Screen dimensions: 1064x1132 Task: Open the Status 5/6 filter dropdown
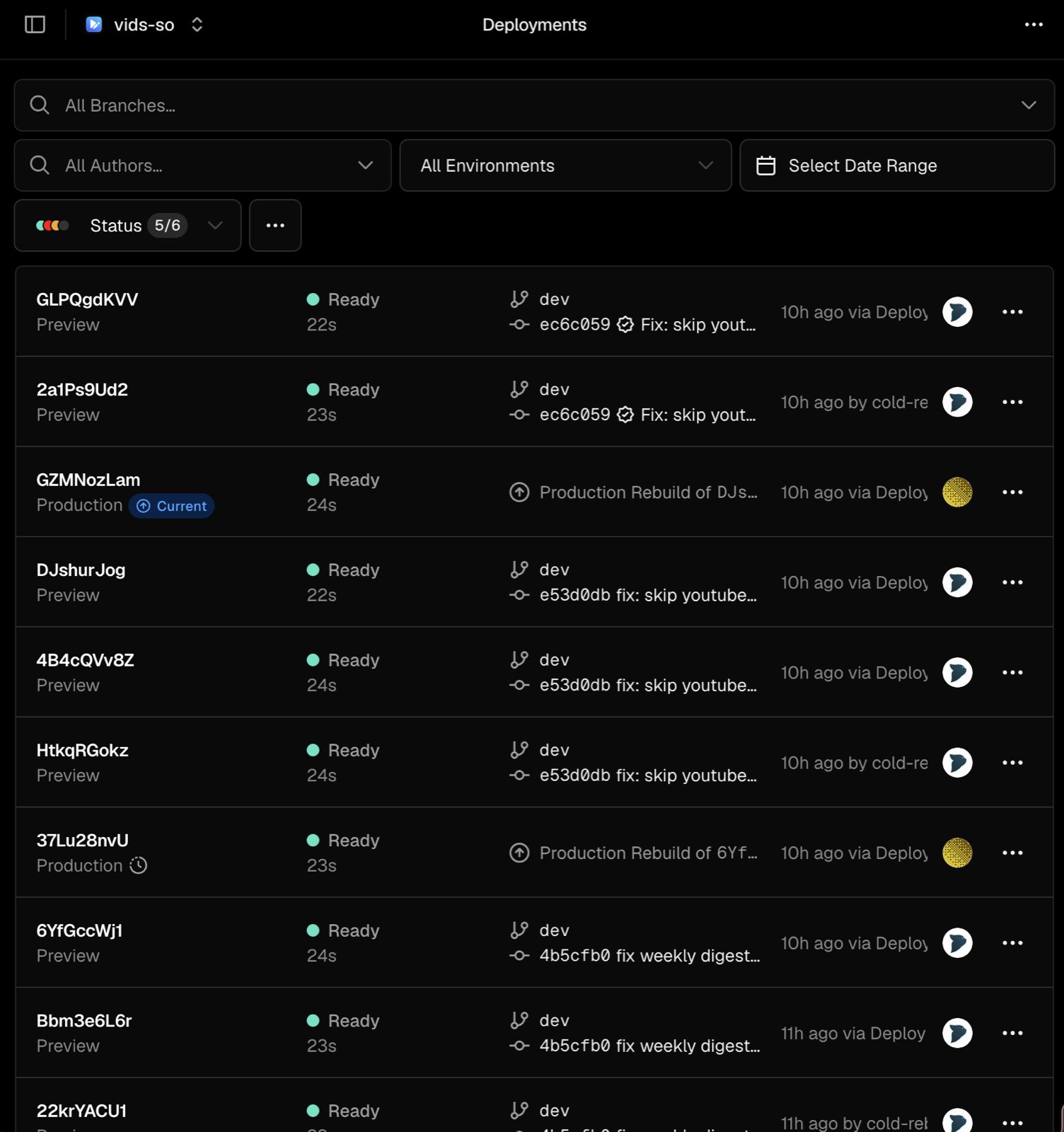point(127,226)
